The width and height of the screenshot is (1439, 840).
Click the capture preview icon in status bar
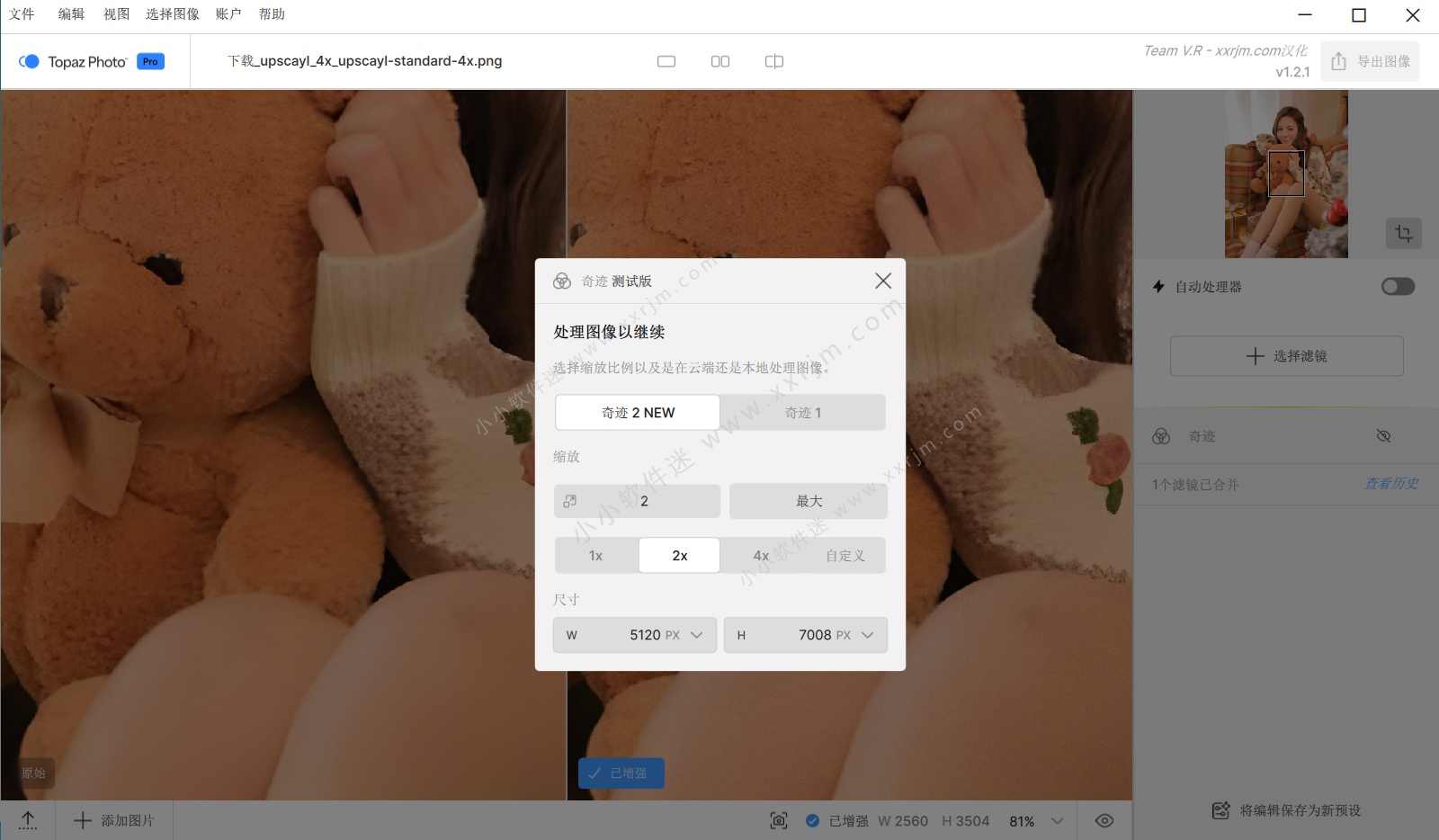coord(779,820)
